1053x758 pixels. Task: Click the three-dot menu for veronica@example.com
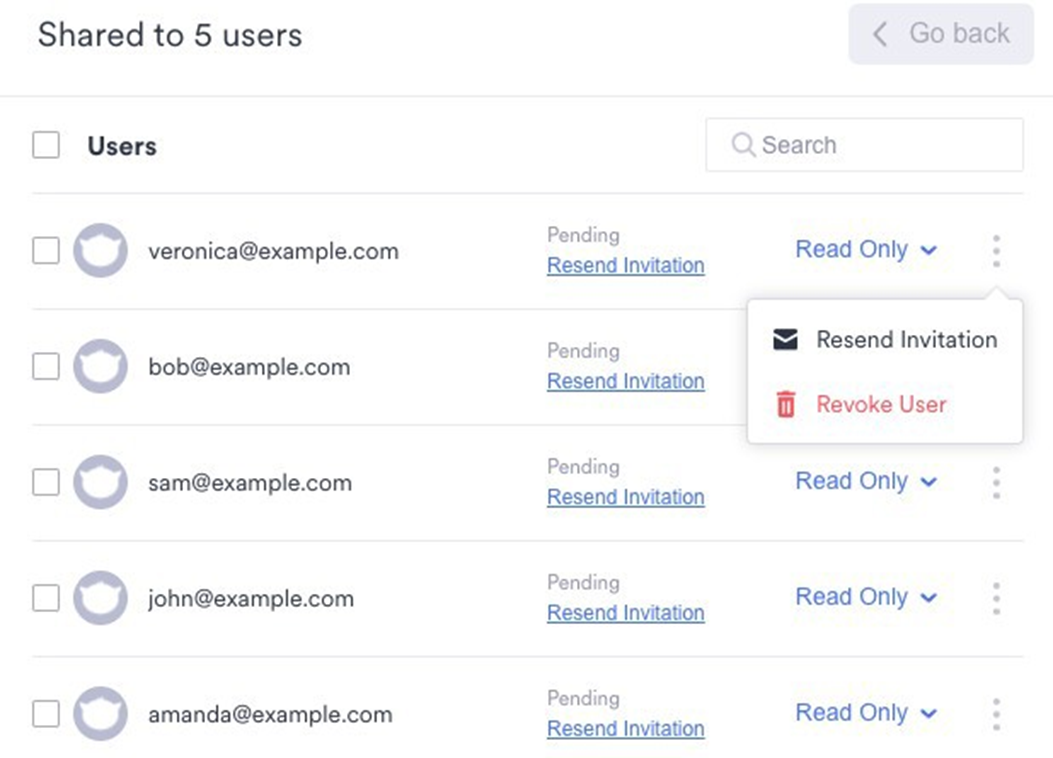tap(996, 250)
